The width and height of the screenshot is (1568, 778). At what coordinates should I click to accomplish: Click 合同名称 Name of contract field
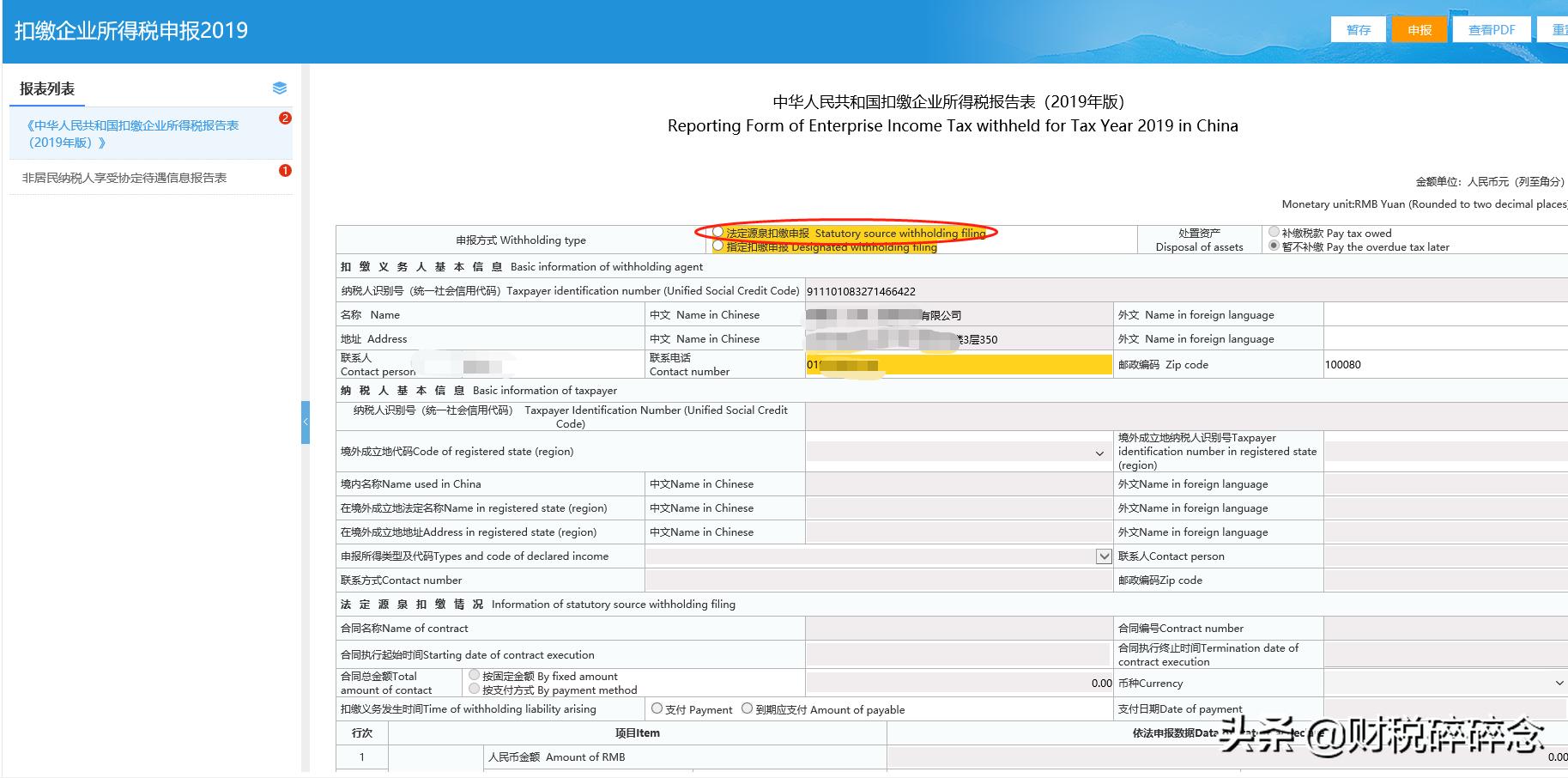pos(959,629)
